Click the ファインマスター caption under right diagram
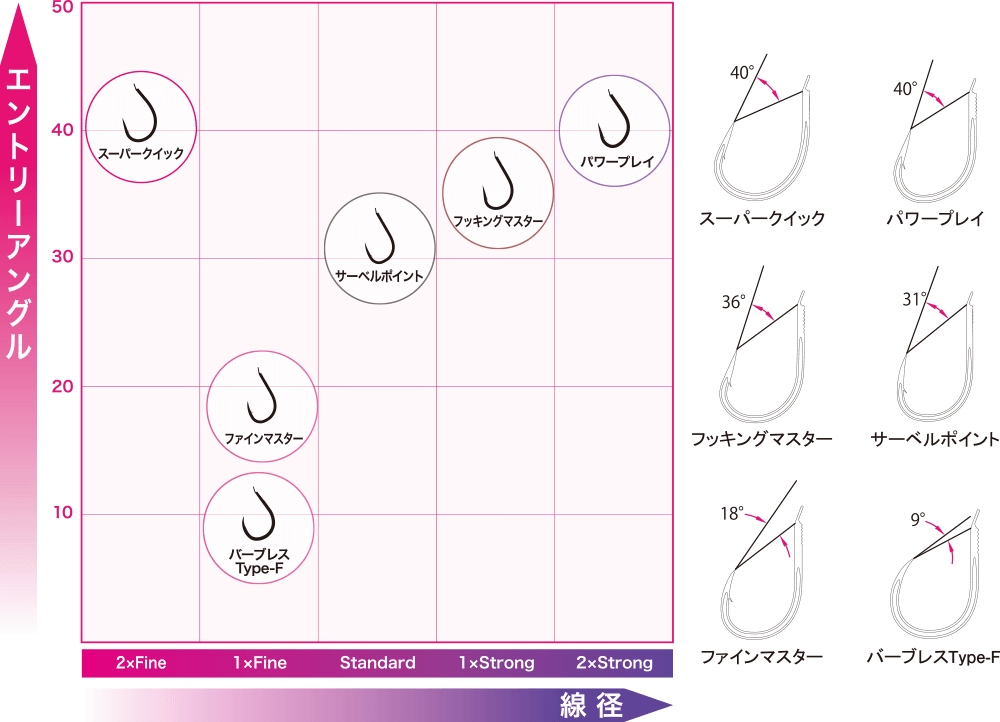Screen dimensions: 1000x722 [762, 656]
